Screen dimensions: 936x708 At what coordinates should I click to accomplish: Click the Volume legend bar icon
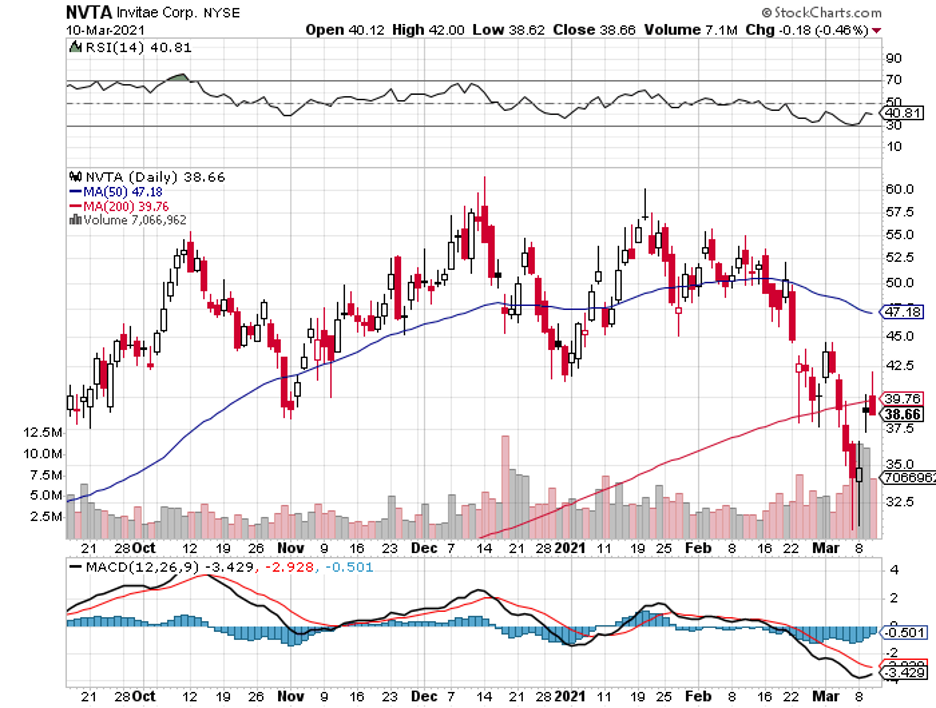pos(74,220)
